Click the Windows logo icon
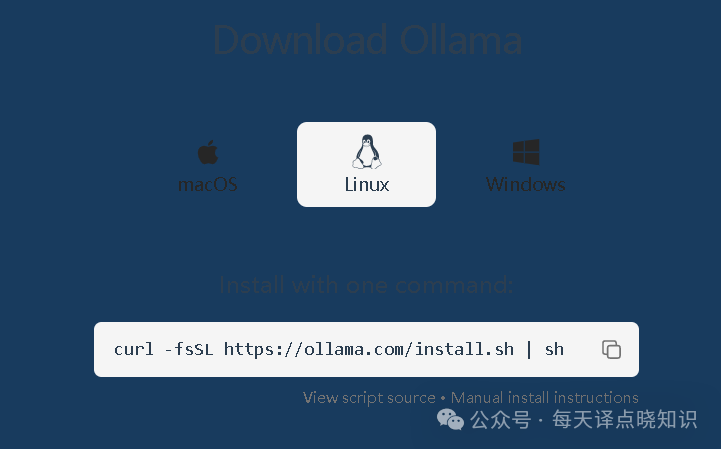The width and height of the screenshot is (721, 449). click(526, 152)
